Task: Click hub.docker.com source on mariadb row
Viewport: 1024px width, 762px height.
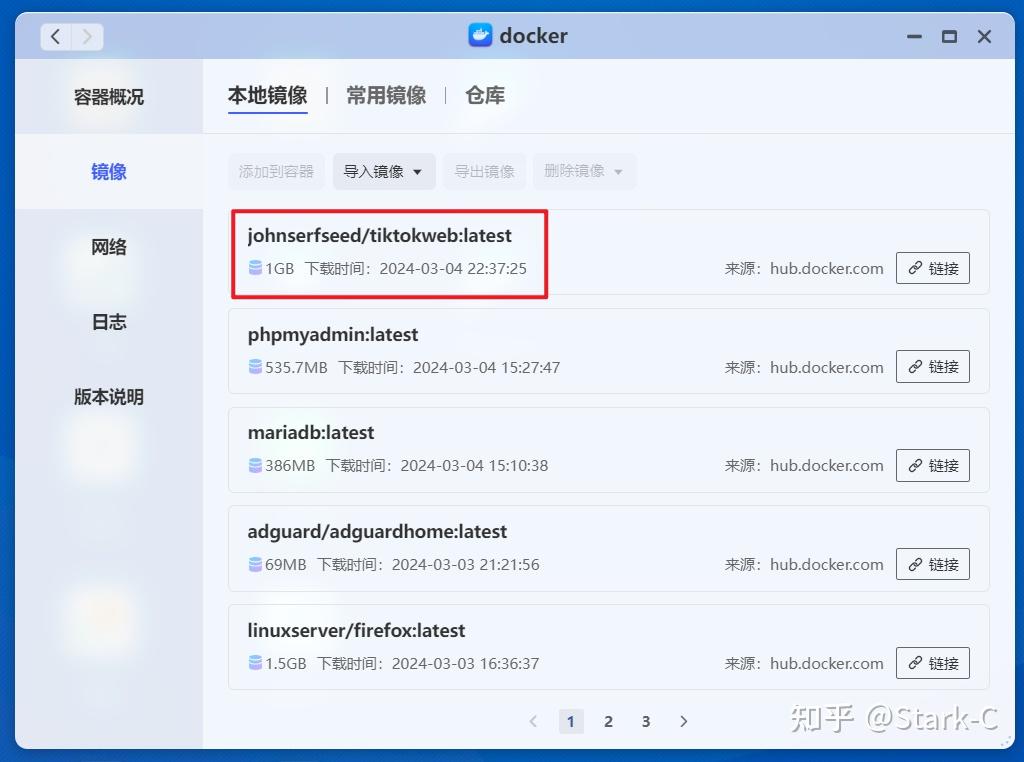Action: click(x=827, y=466)
